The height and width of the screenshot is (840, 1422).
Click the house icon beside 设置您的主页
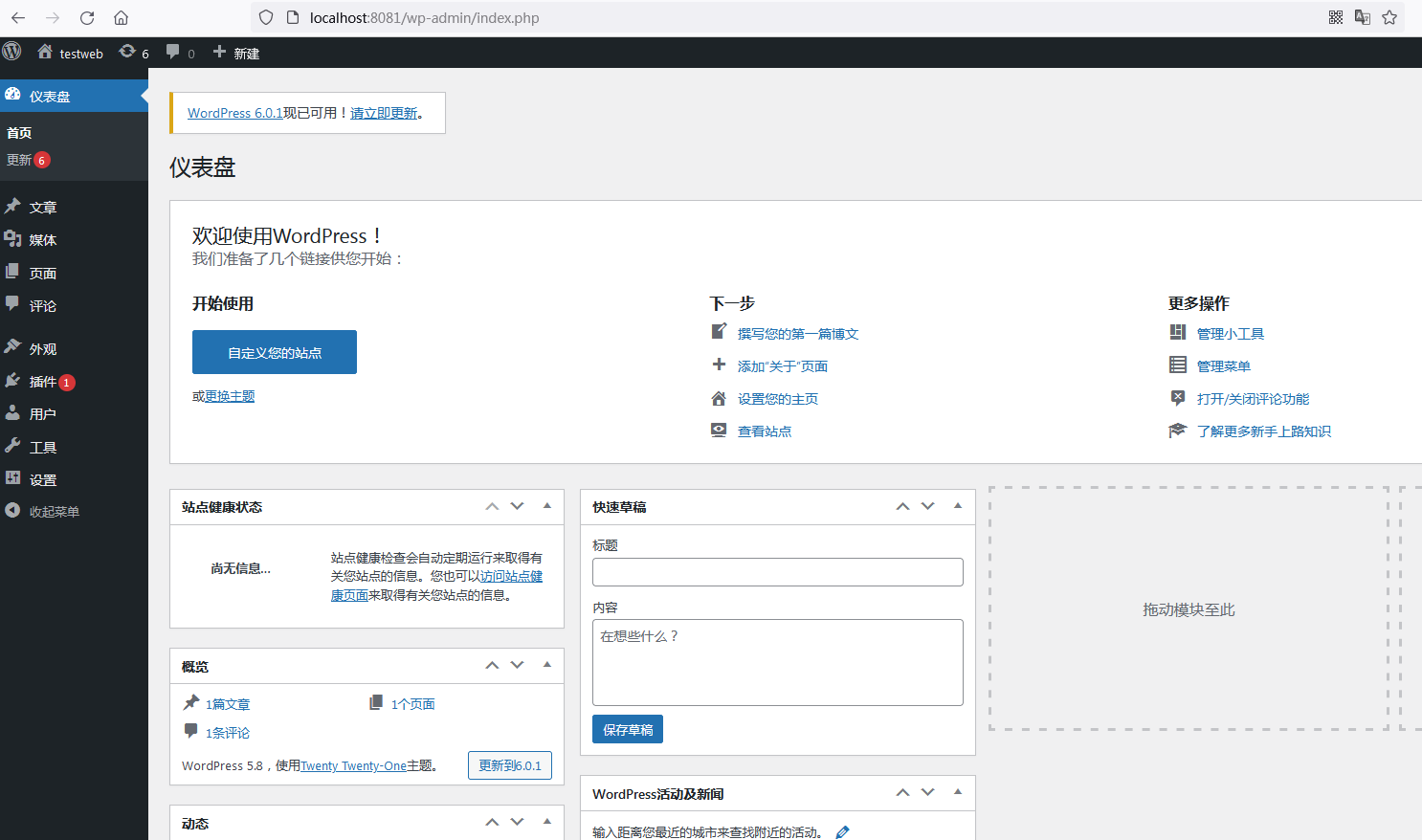point(719,398)
